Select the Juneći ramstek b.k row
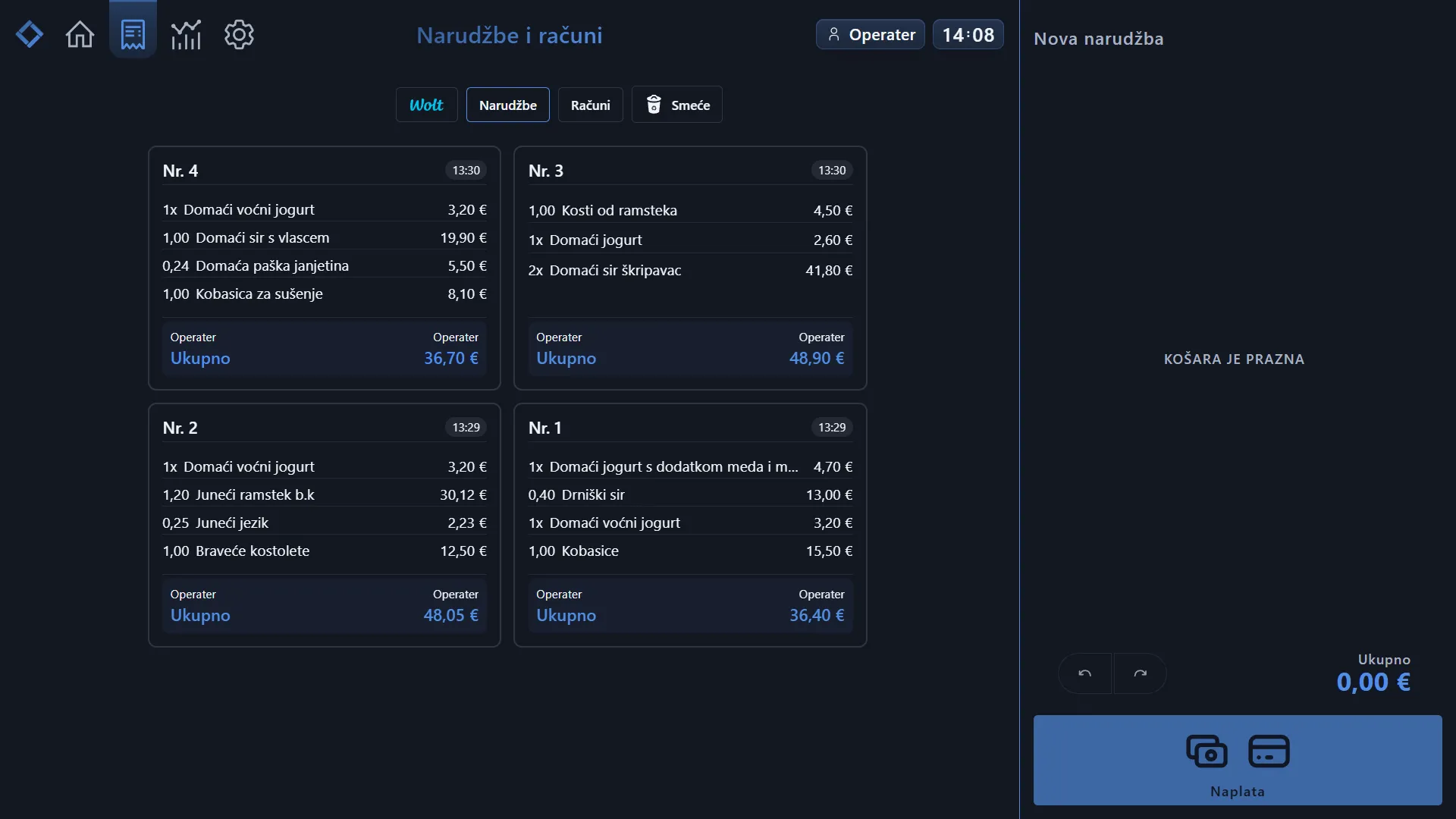The width and height of the screenshot is (1456, 819). [x=325, y=494]
